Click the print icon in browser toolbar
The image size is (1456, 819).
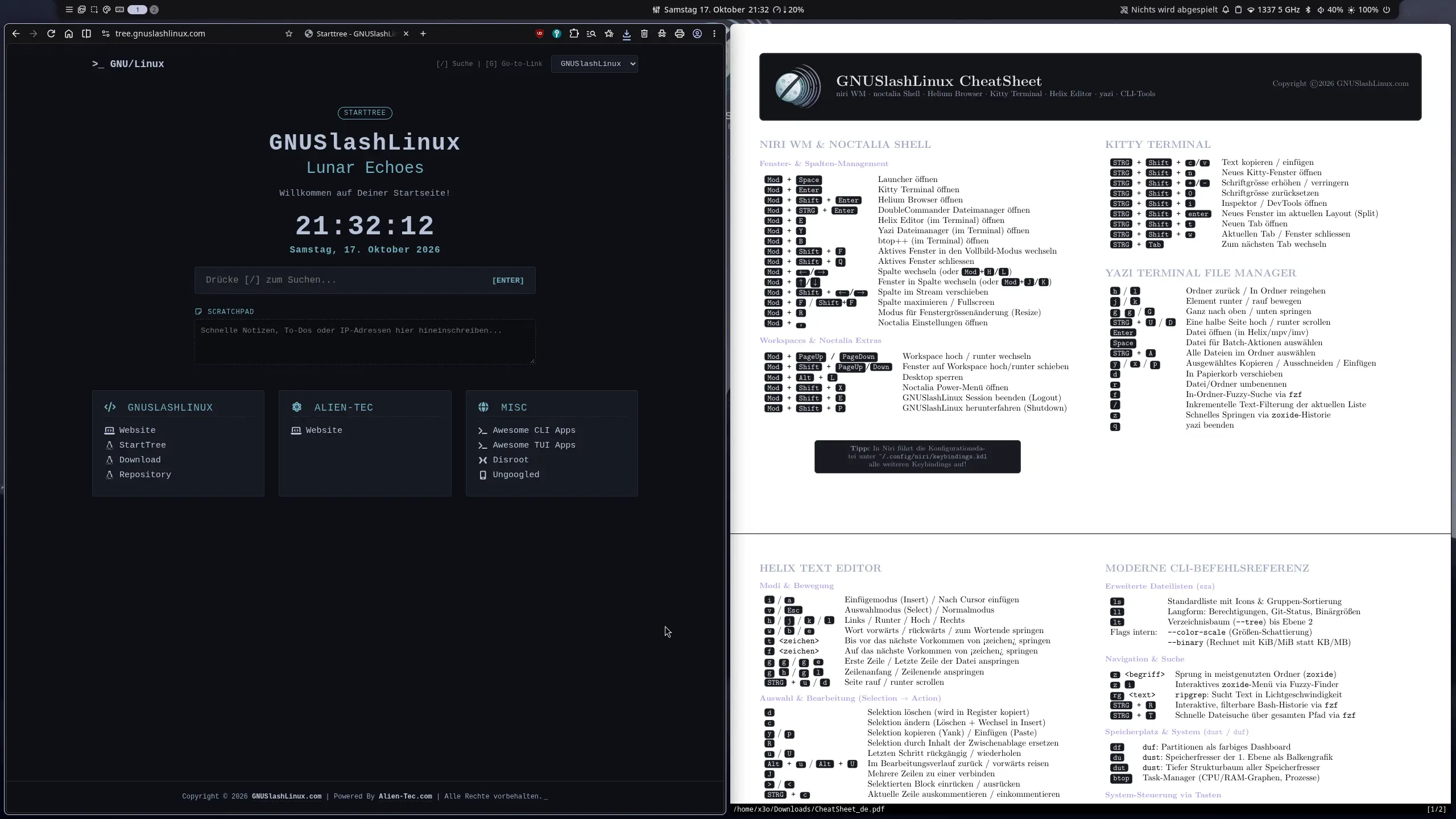point(679,34)
